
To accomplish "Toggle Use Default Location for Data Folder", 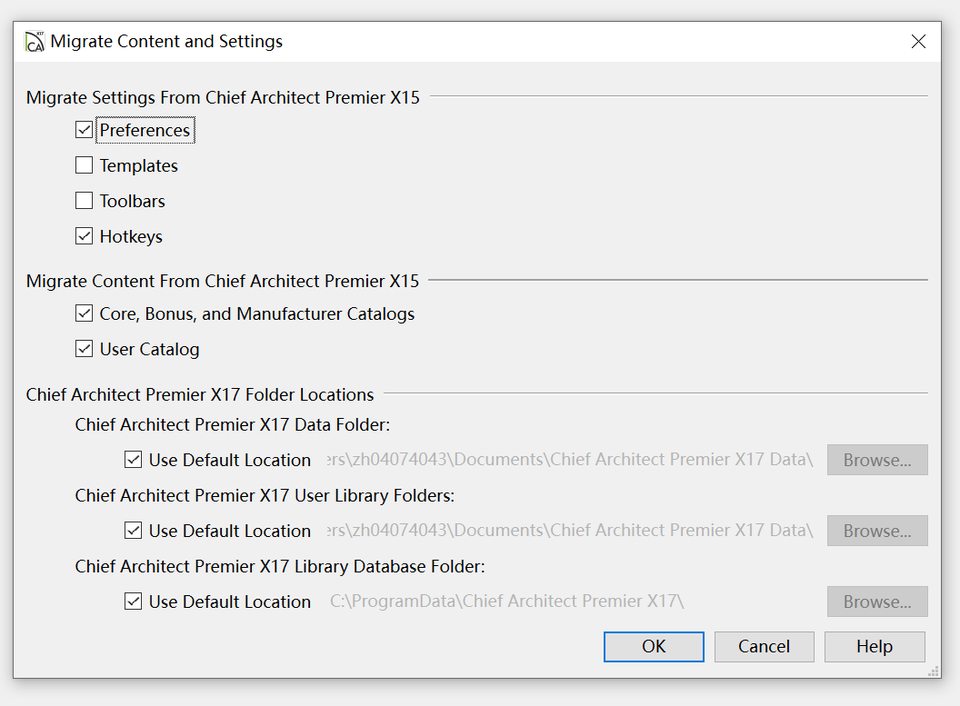I will 133,460.
